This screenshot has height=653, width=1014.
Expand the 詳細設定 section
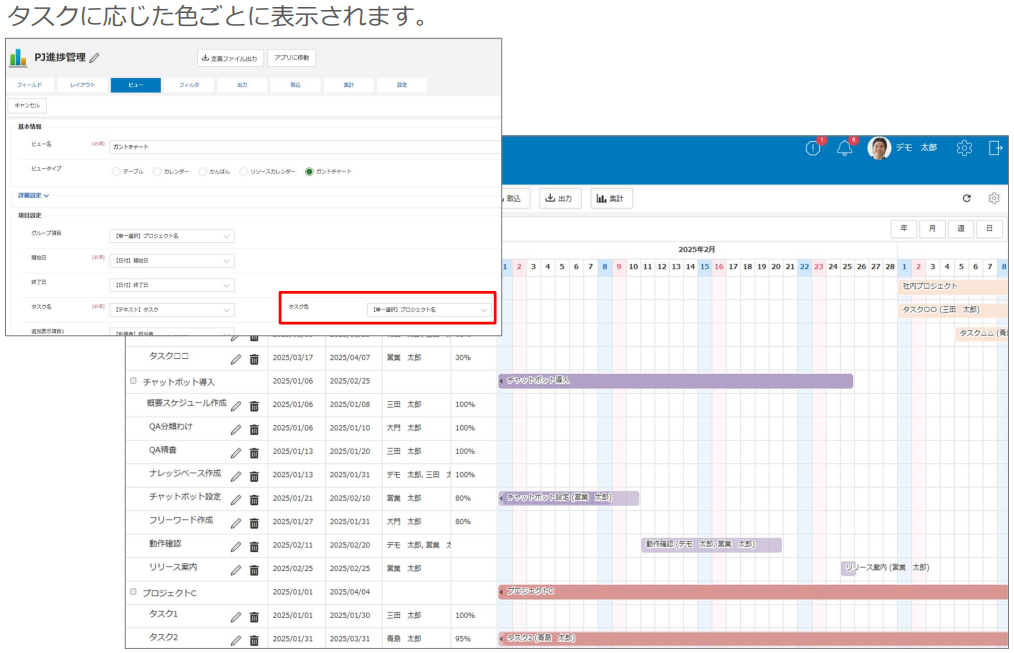[x=33, y=195]
